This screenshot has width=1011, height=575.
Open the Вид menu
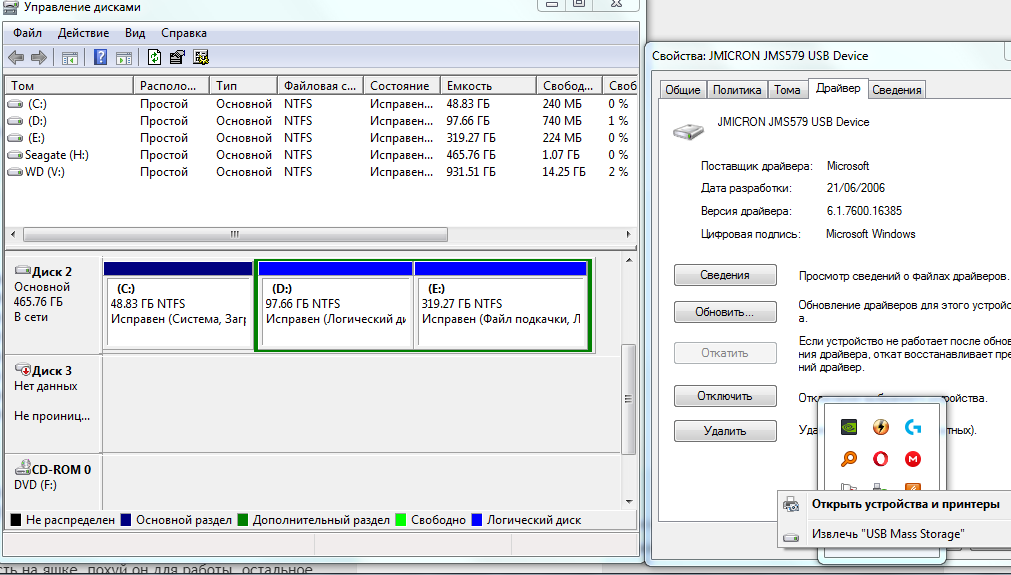[x=135, y=33]
